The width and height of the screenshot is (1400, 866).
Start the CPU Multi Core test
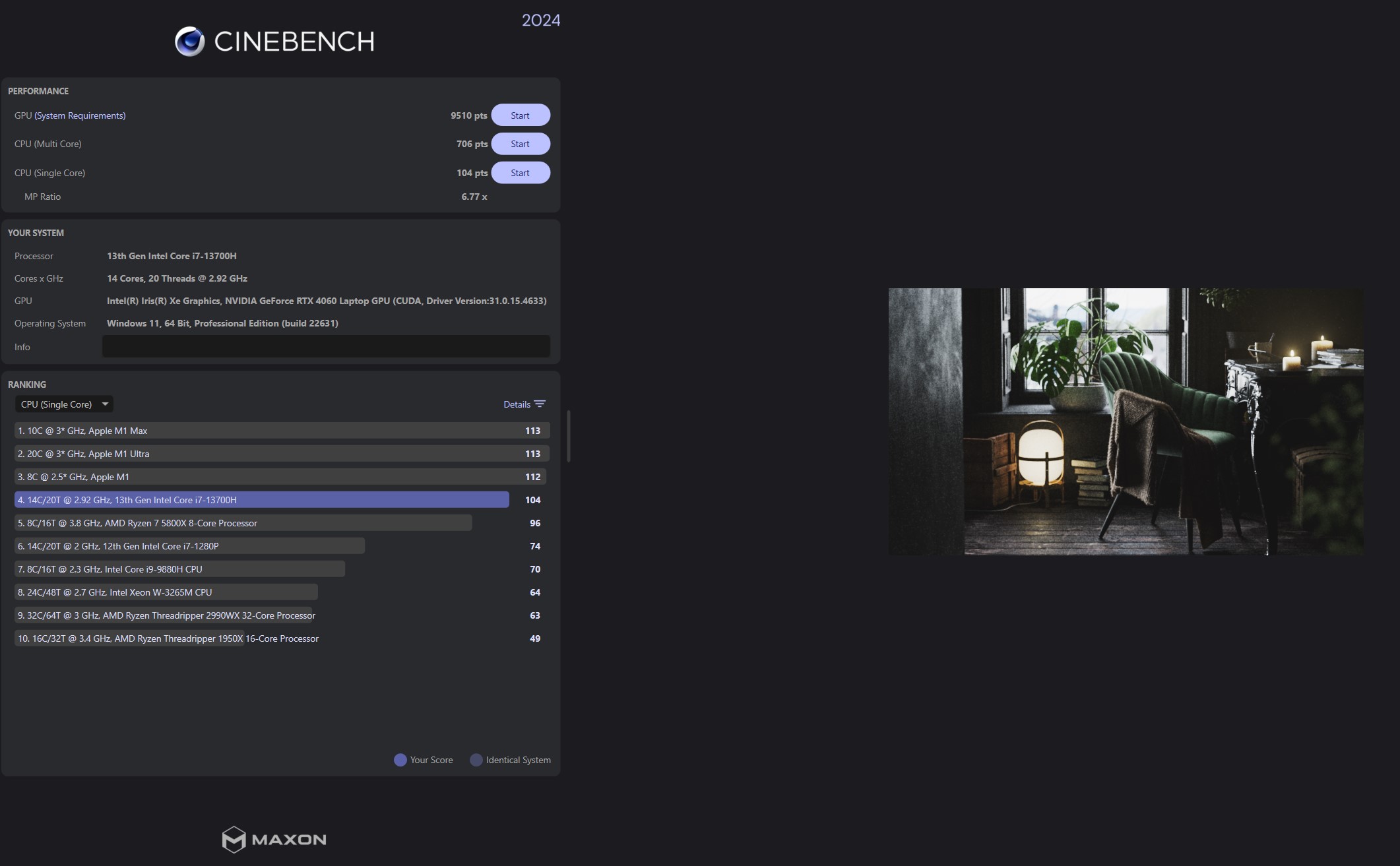coord(521,144)
